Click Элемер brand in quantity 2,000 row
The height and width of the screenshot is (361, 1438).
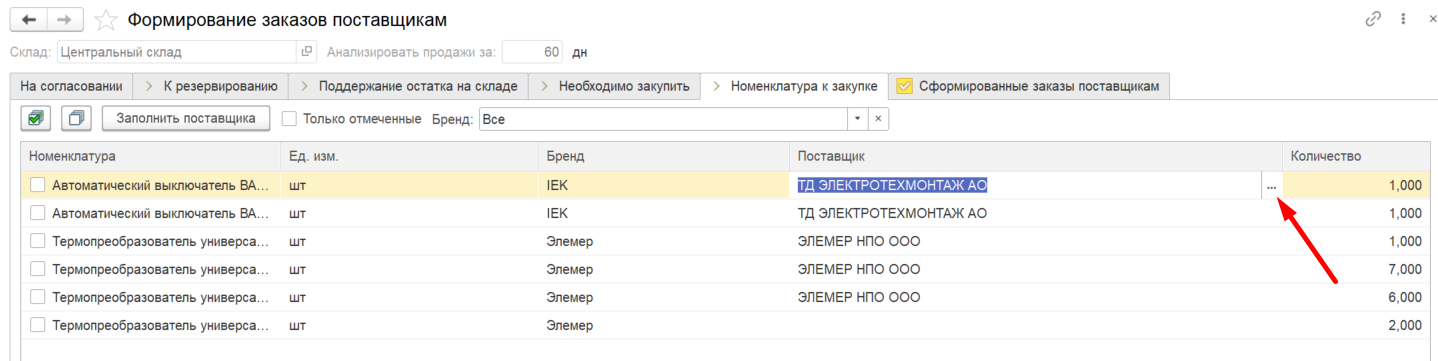[x=569, y=325]
